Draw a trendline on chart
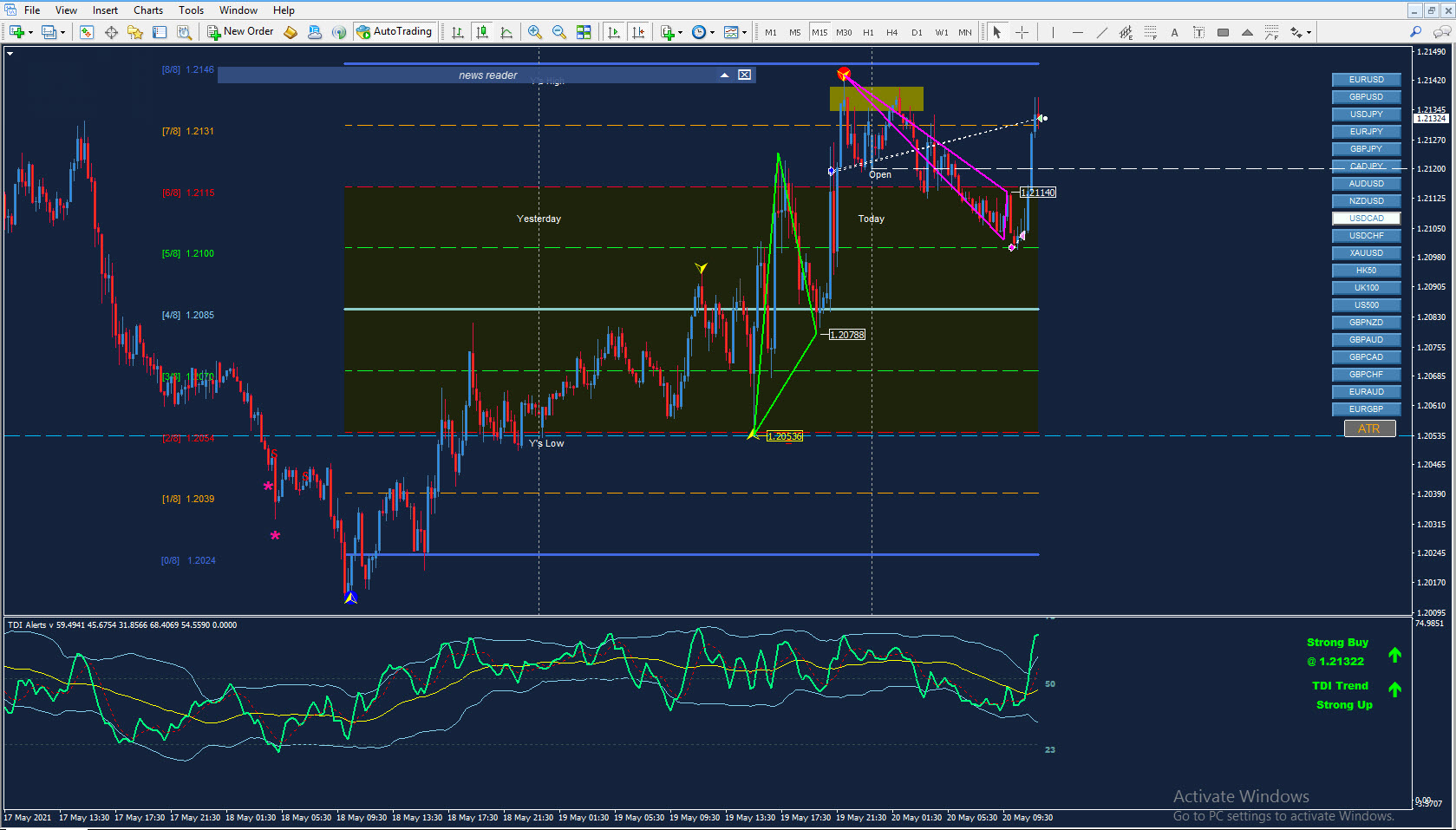The image size is (1456, 830). pos(1101,32)
